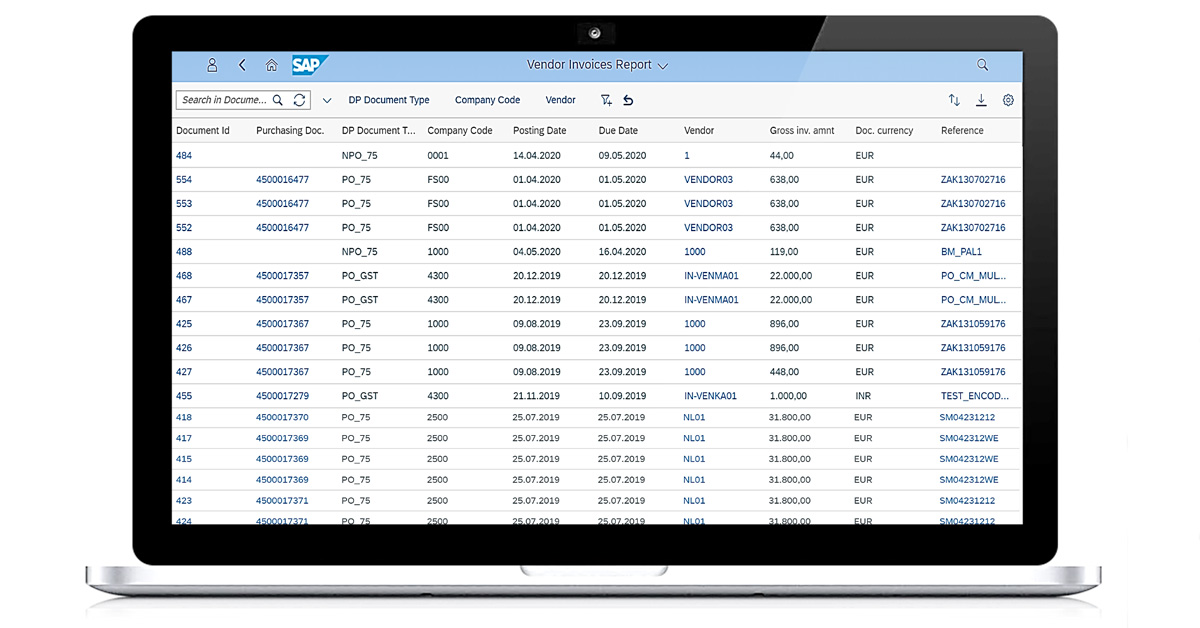Screen dimensions: 1200x628
Task: Open the user profile icon
Action: [x=212, y=64]
